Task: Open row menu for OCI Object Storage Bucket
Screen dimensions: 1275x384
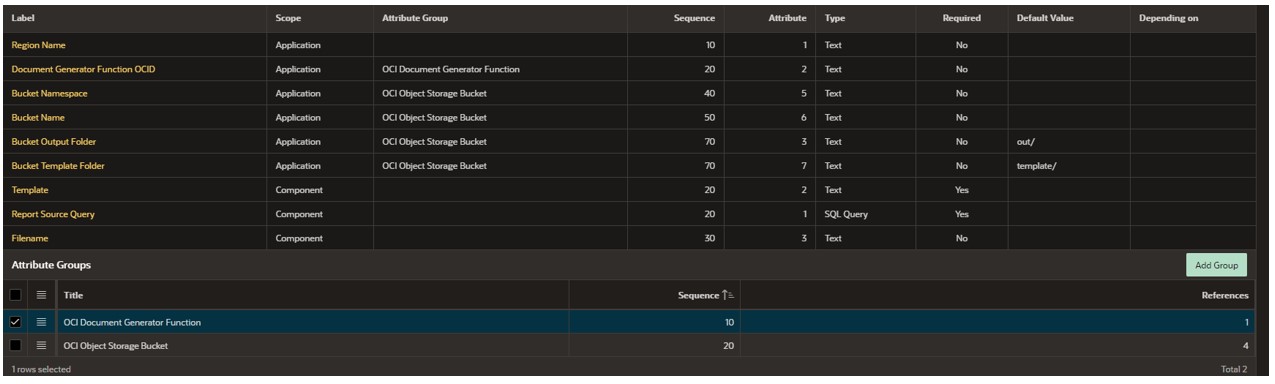Action: click(41, 346)
